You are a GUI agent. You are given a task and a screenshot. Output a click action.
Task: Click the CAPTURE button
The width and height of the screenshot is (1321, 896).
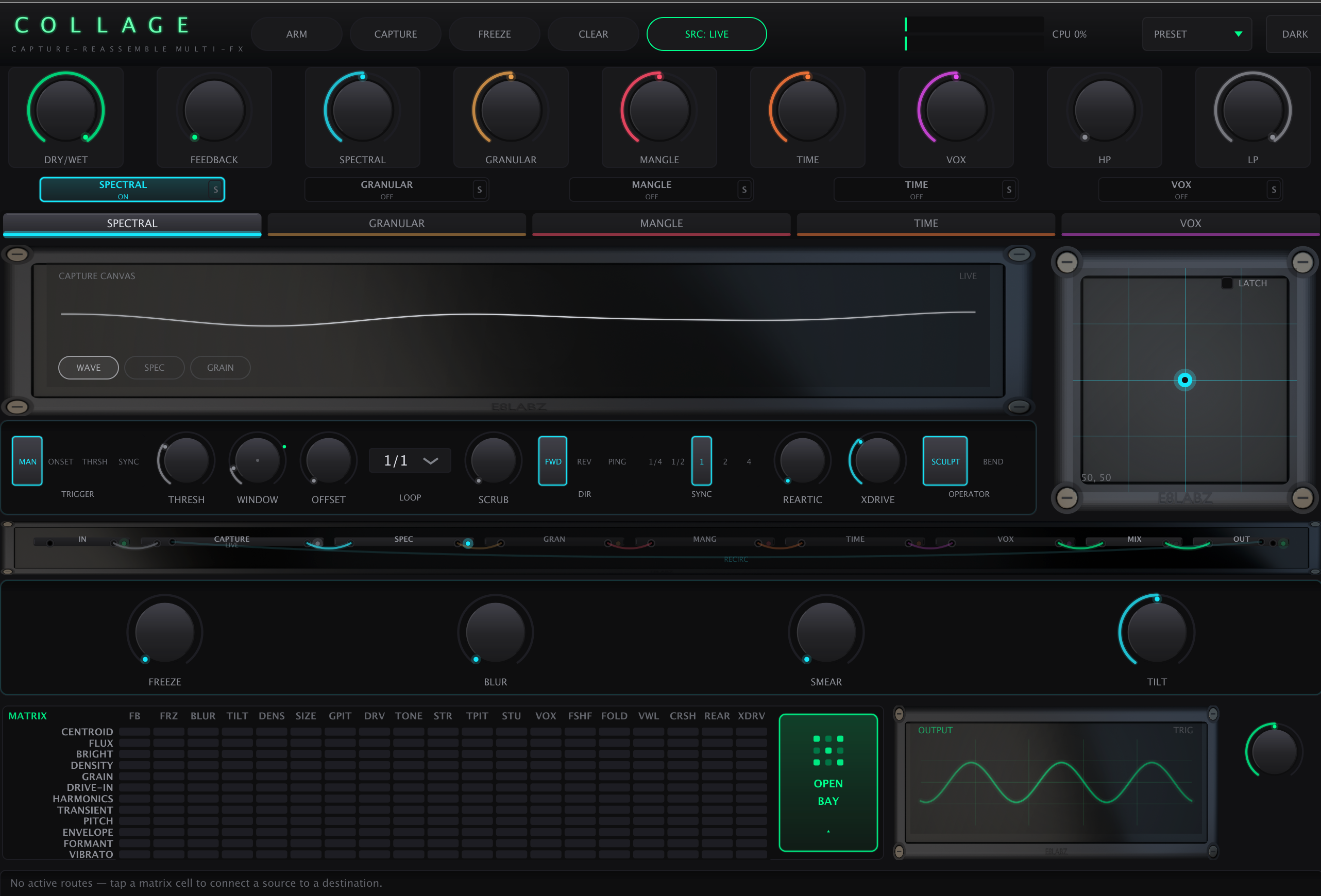395,34
